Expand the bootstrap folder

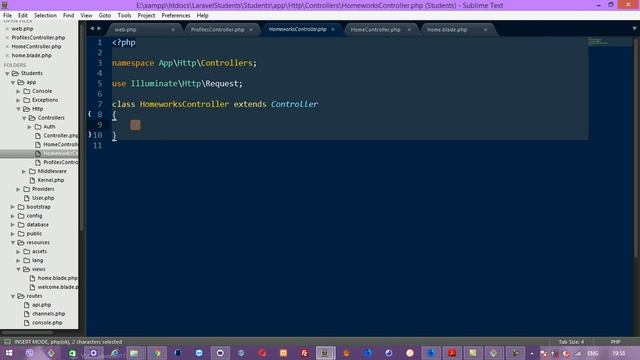[13, 207]
